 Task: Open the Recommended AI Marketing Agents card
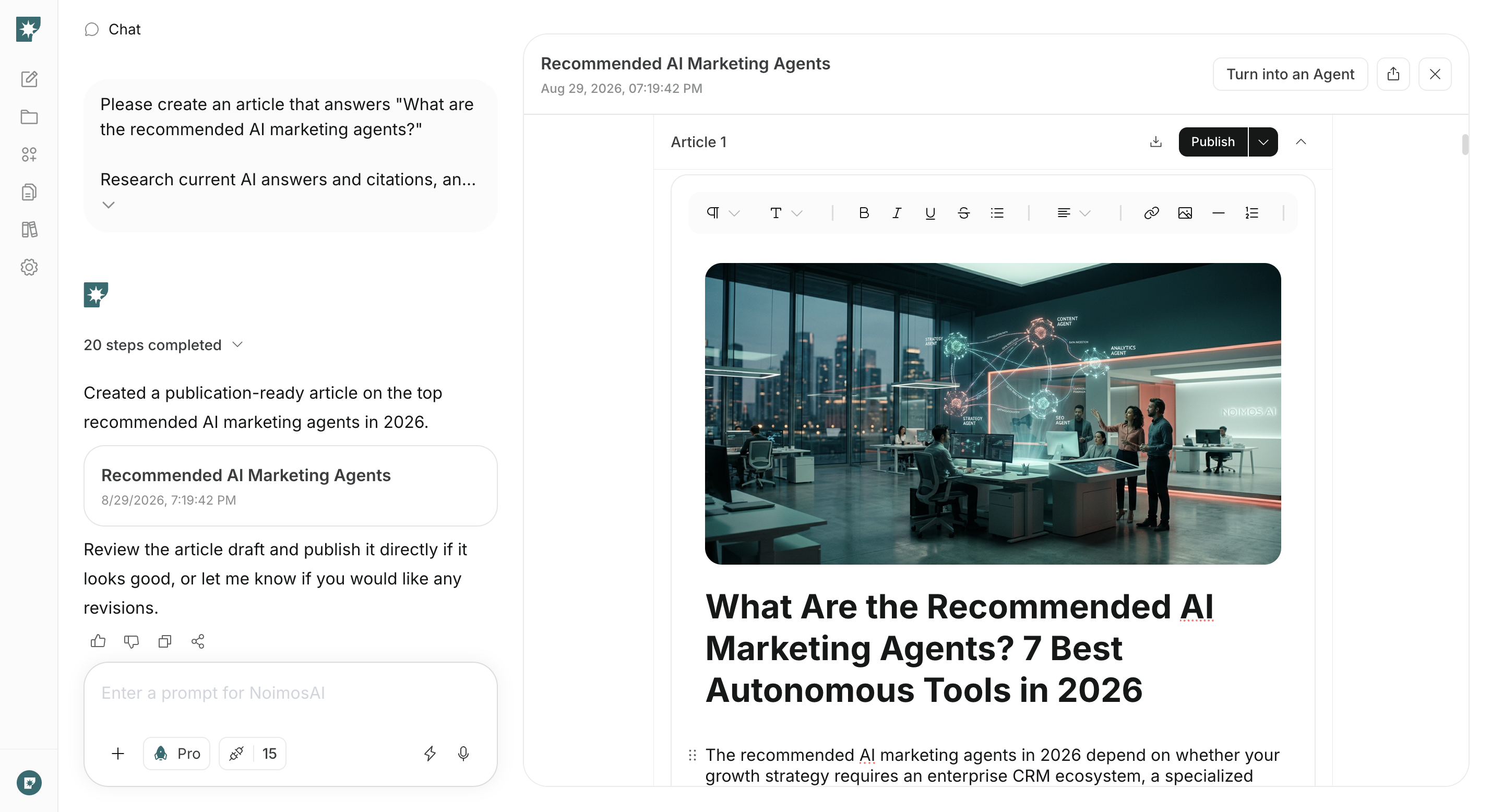(x=291, y=485)
